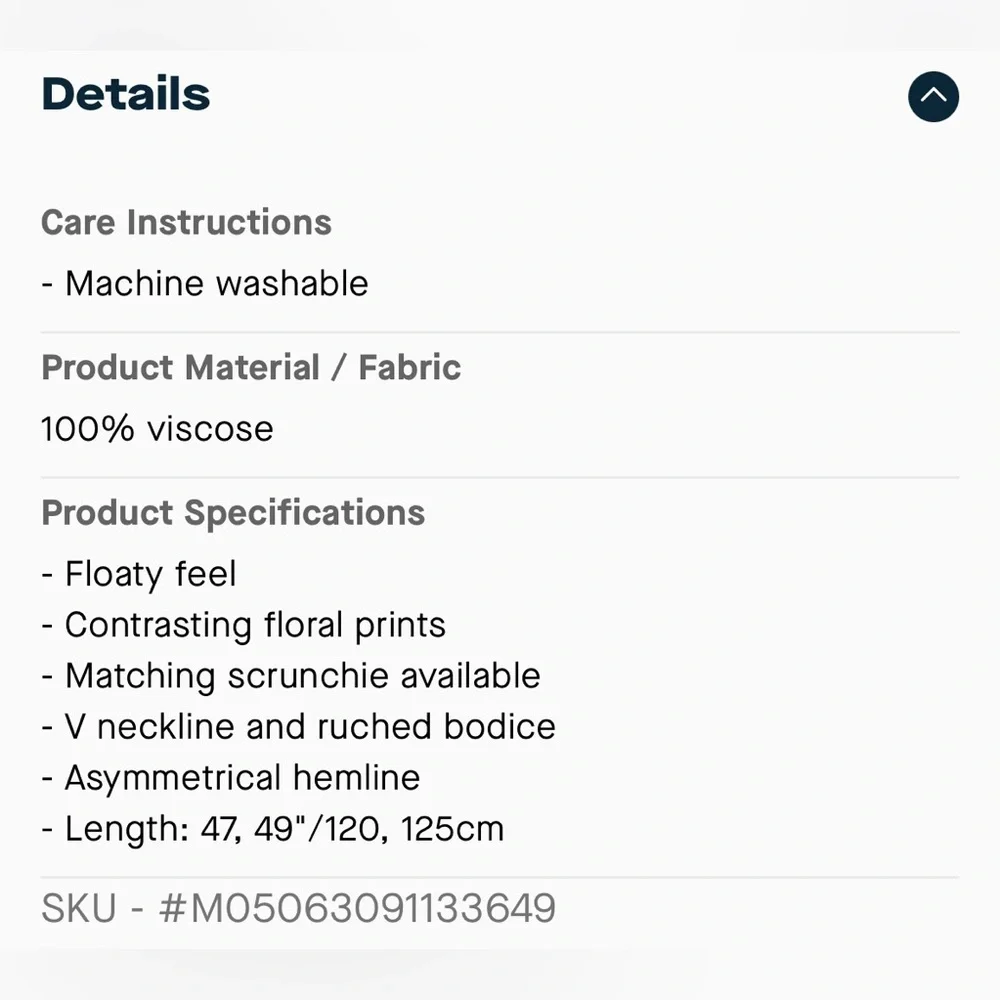Select the Product Specifications subheading
1000x1000 pixels.
233,513
